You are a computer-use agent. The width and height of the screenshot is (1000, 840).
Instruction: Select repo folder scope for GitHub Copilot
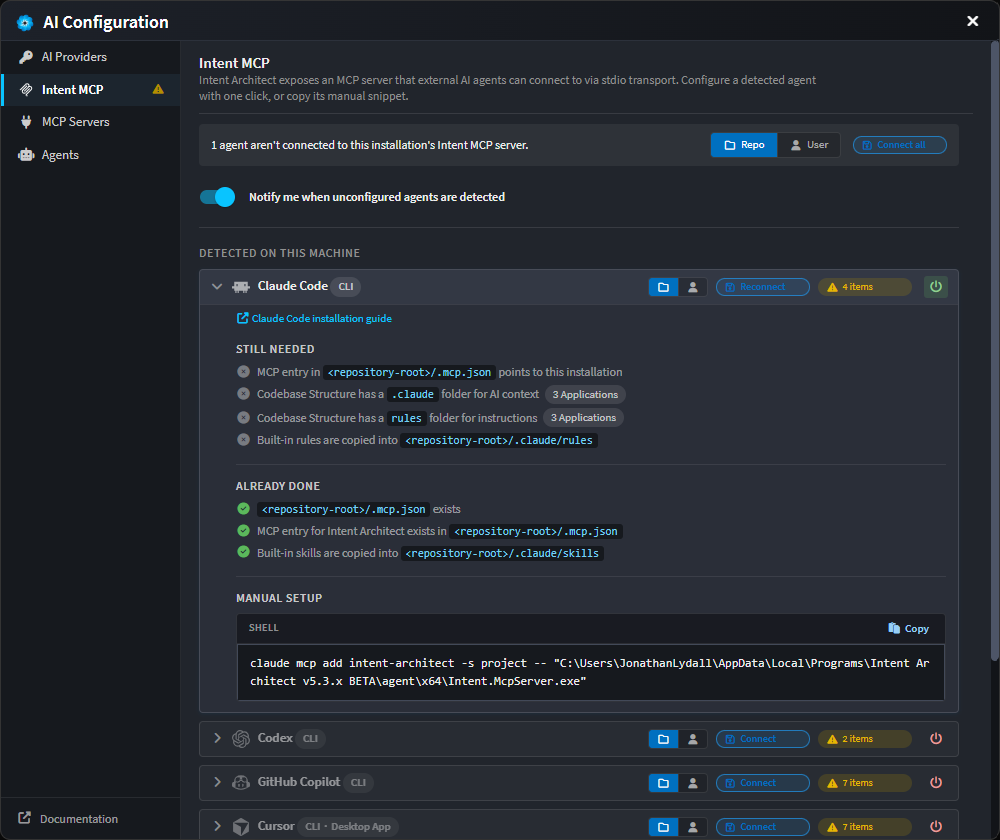(663, 783)
